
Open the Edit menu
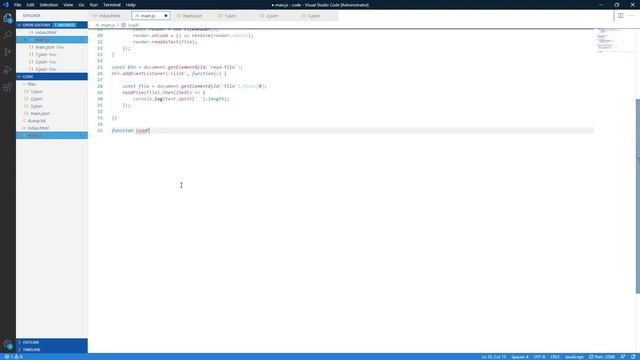pos(30,5)
